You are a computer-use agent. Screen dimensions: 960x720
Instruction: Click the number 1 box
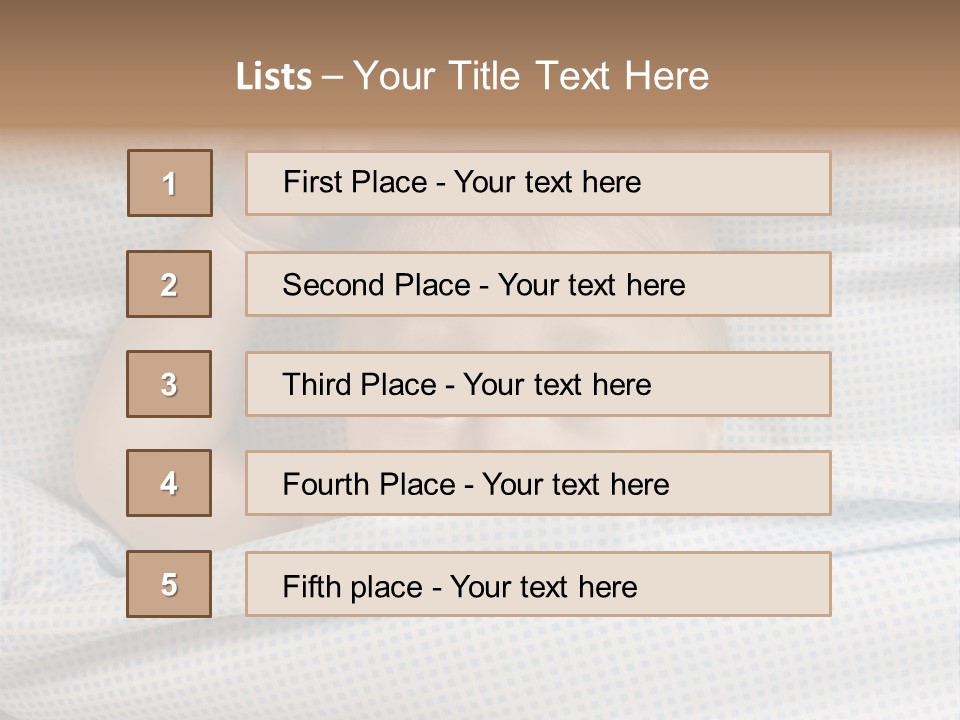tap(170, 183)
